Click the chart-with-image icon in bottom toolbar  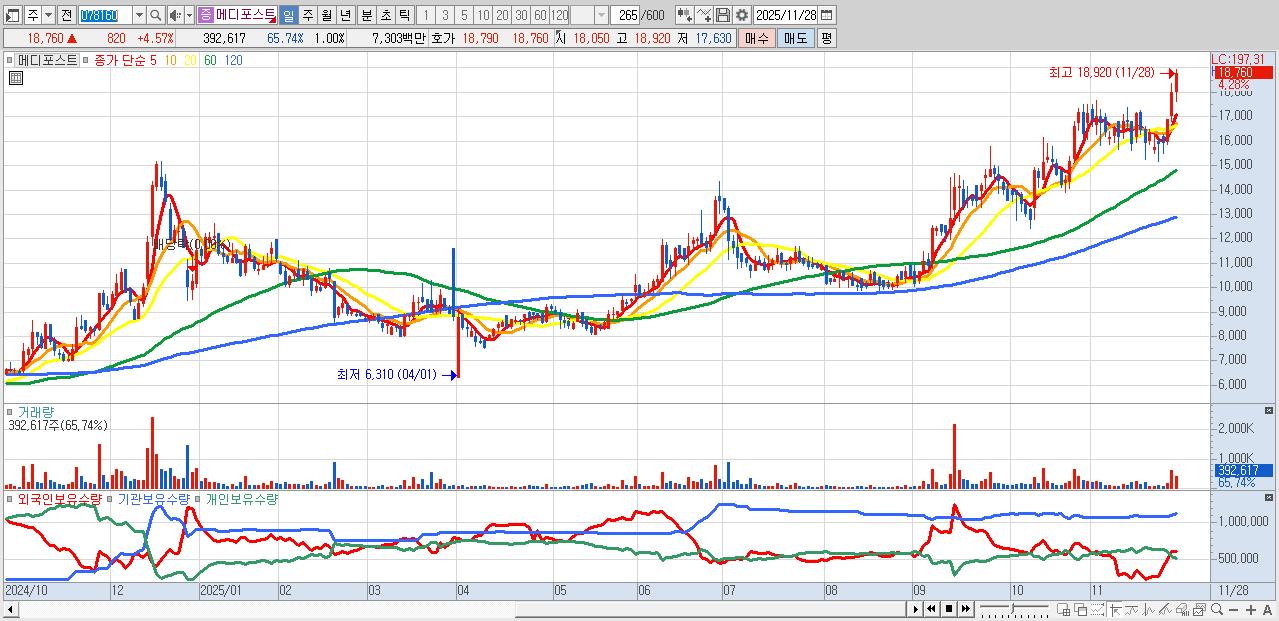click(1199, 610)
